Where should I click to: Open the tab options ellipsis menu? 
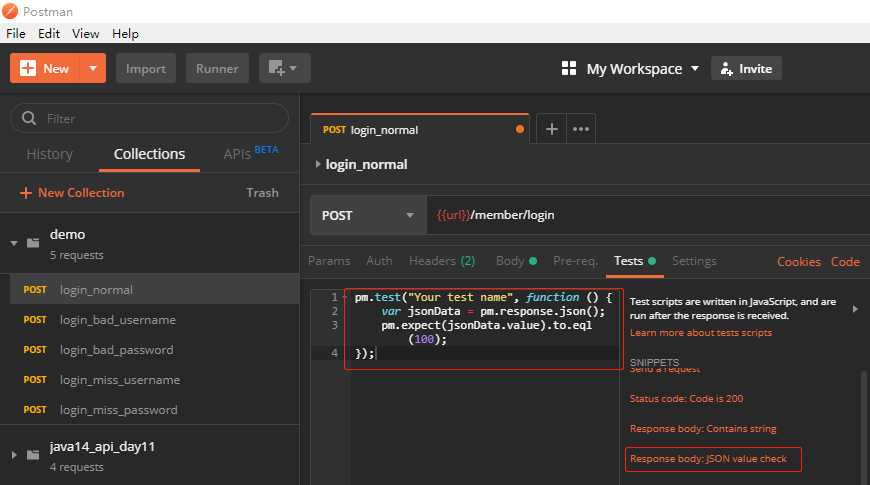click(x=581, y=129)
